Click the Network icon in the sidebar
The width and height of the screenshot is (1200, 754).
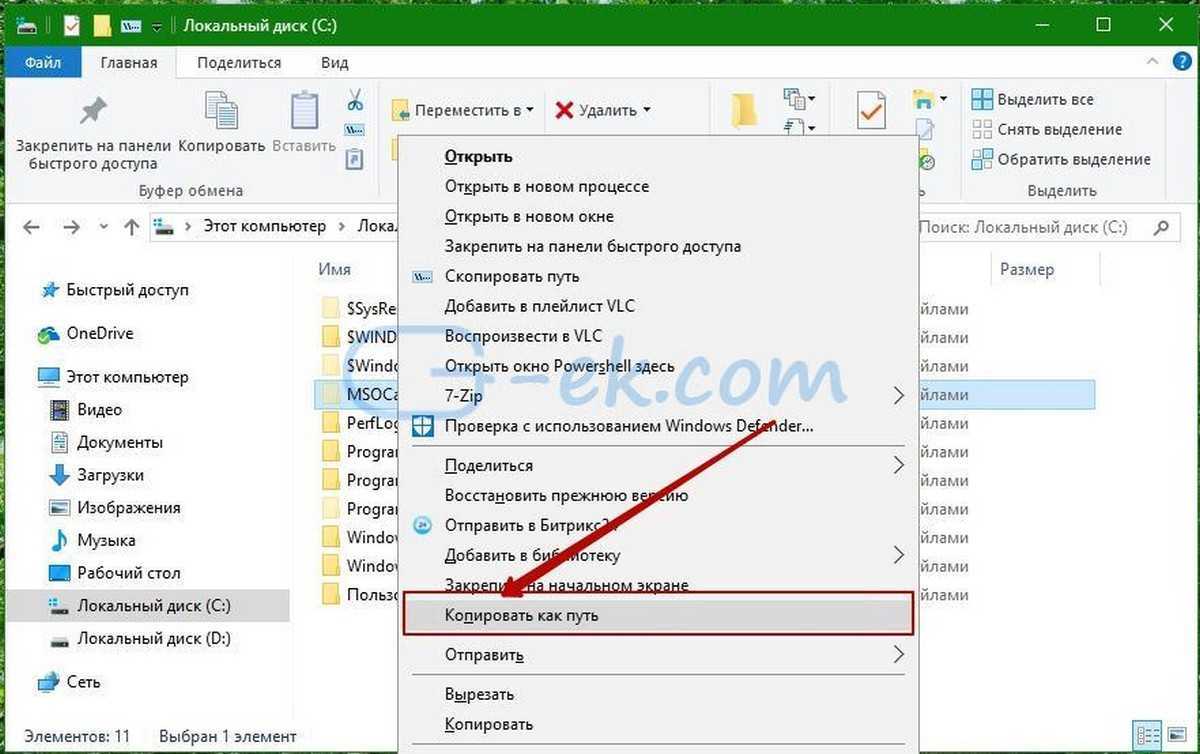[x=48, y=683]
